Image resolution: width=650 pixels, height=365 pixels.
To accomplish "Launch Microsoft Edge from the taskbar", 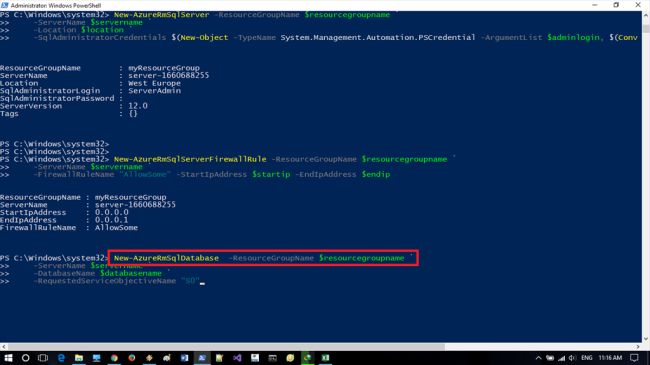I will pyautogui.click(x=61, y=358).
